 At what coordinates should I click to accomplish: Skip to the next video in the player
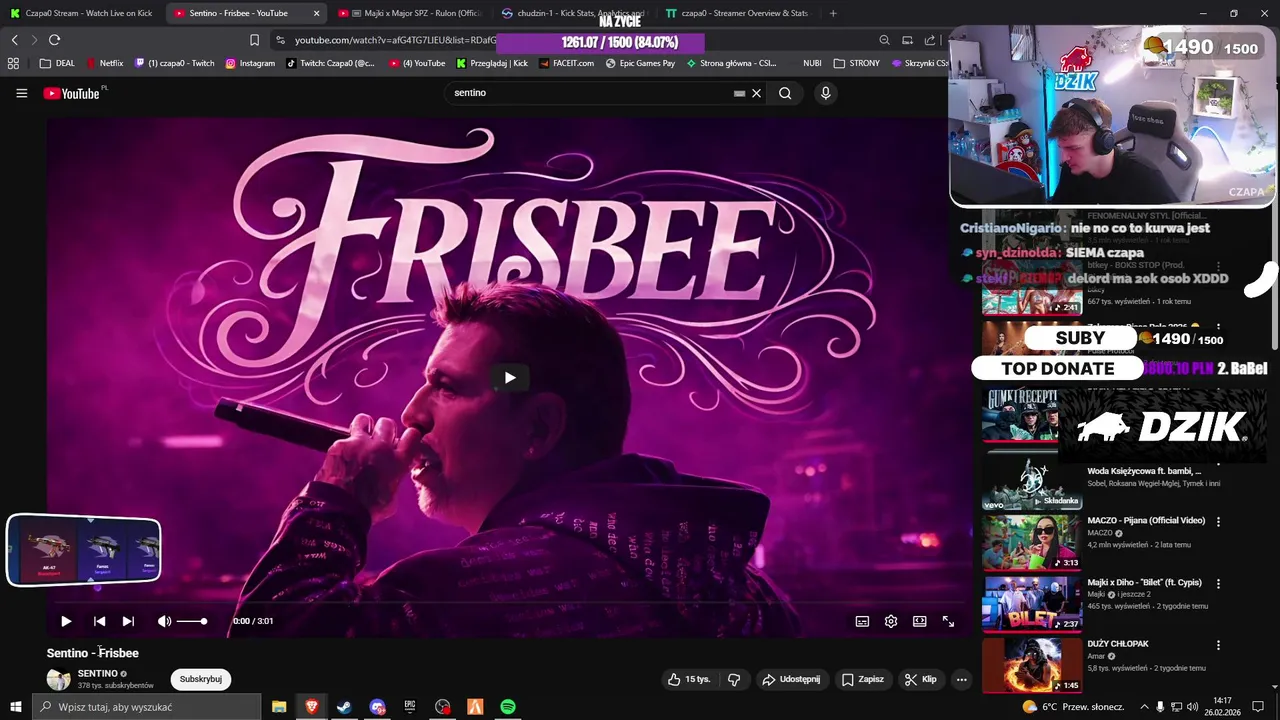click(128, 621)
